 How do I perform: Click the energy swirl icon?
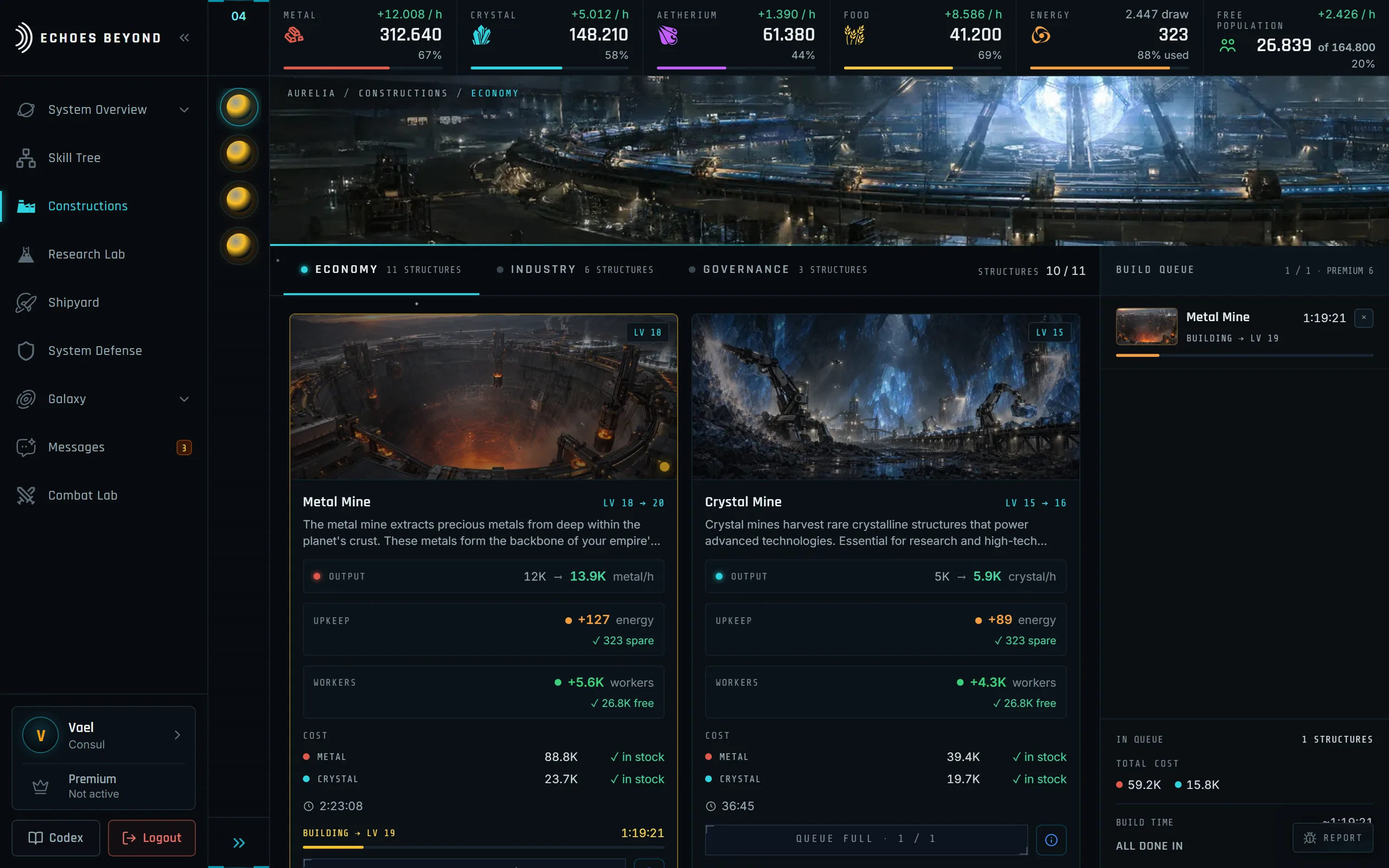[1041, 36]
